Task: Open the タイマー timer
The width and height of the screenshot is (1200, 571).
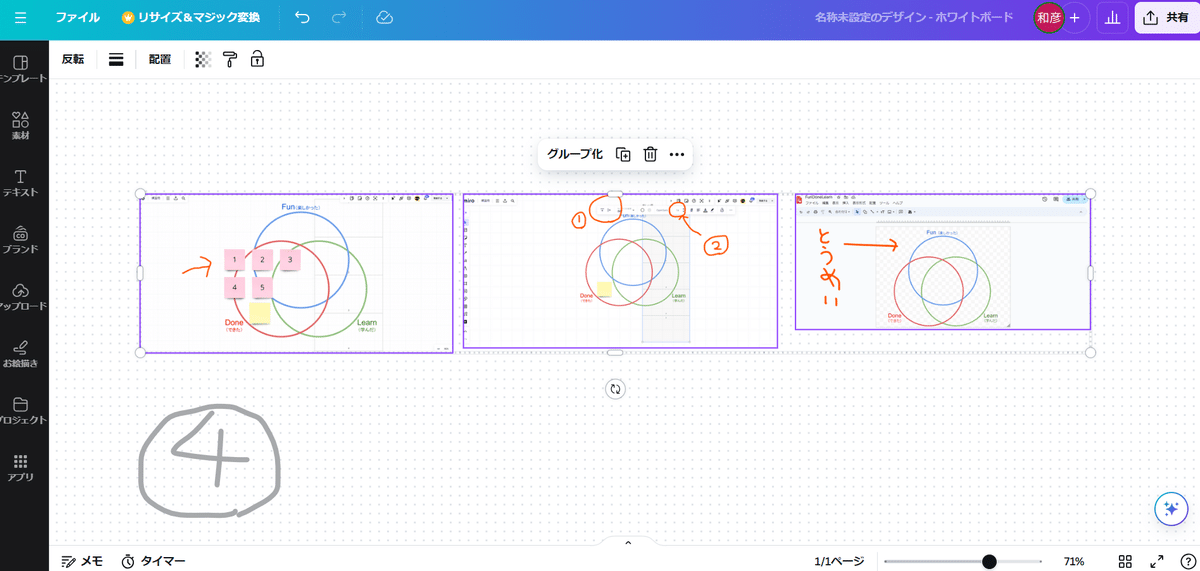Action: [153, 561]
